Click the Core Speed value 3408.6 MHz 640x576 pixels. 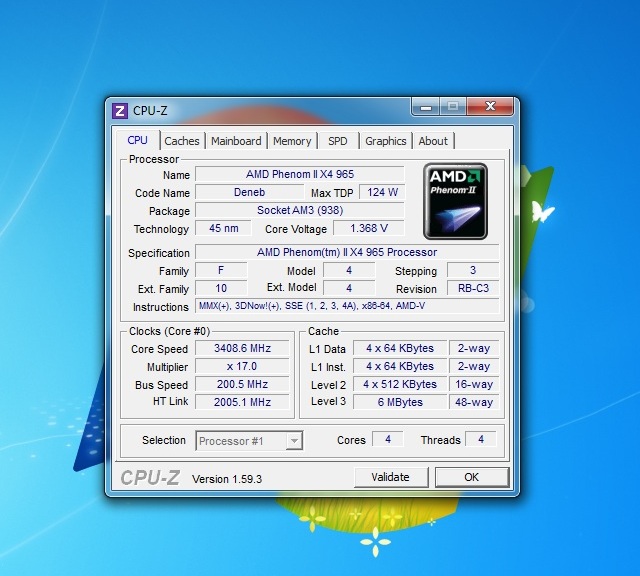(242, 348)
